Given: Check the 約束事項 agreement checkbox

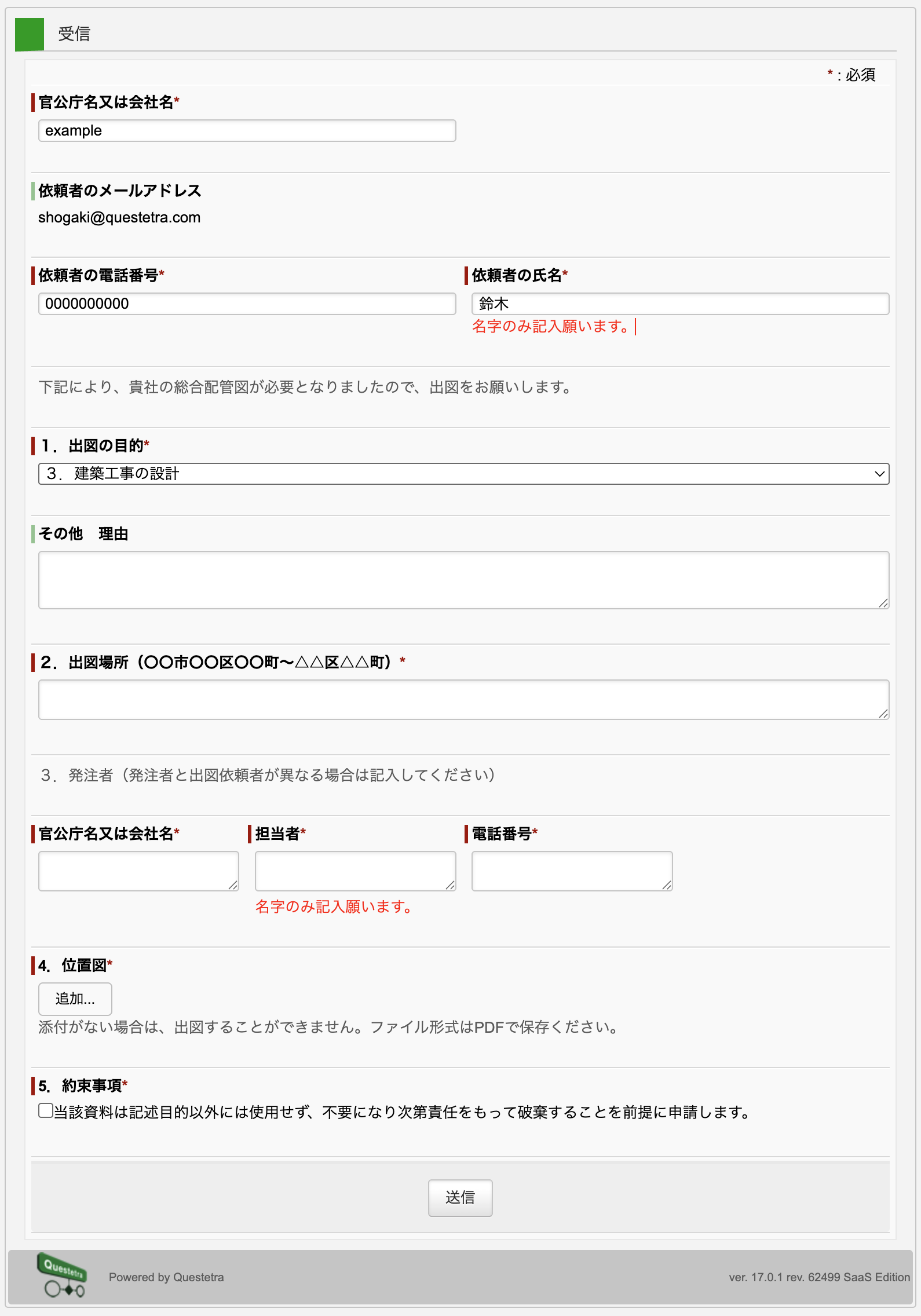Looking at the screenshot, I should tap(46, 1110).
